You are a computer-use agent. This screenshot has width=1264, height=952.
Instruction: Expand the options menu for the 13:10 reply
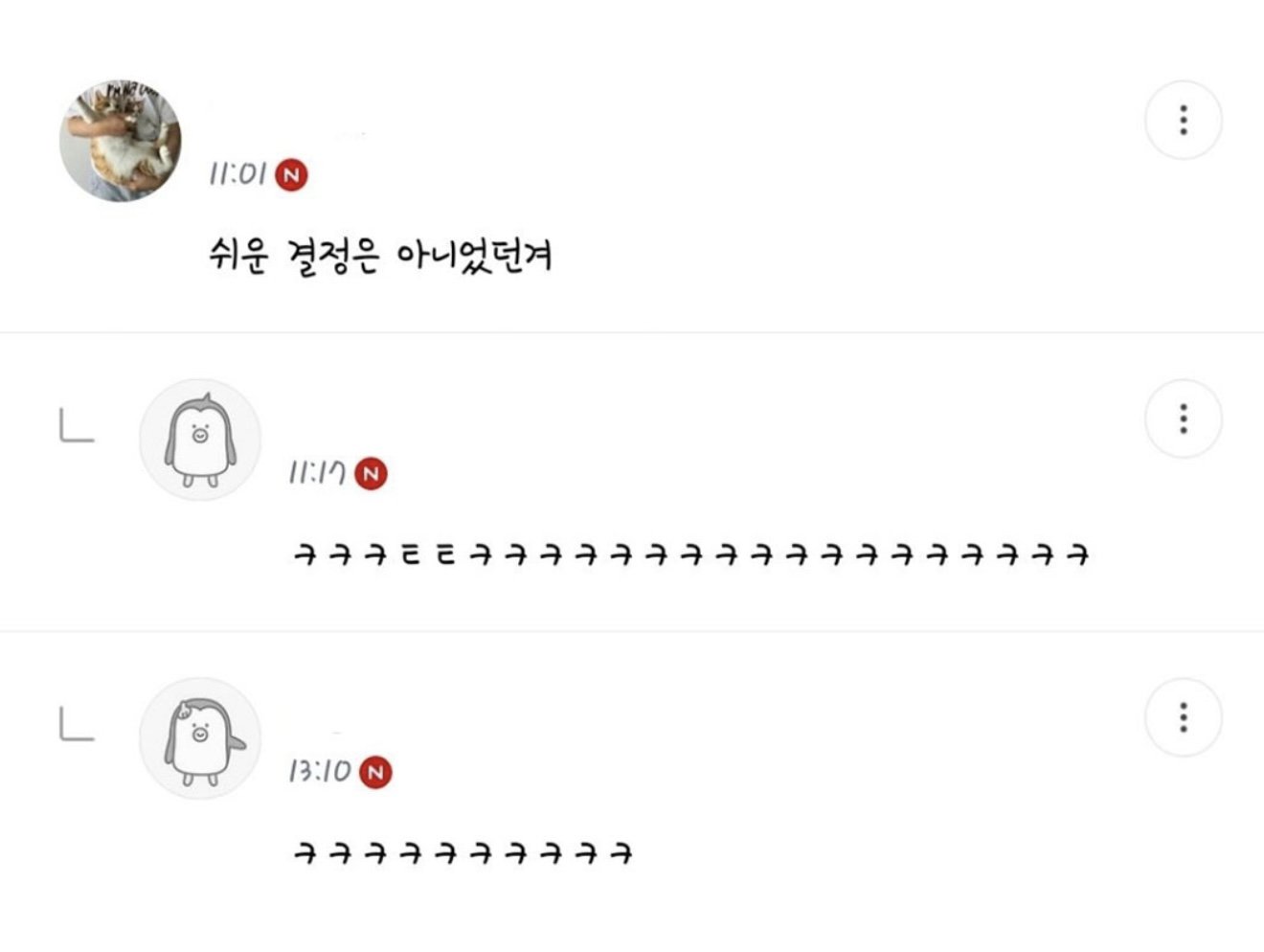pyautogui.click(x=1184, y=717)
